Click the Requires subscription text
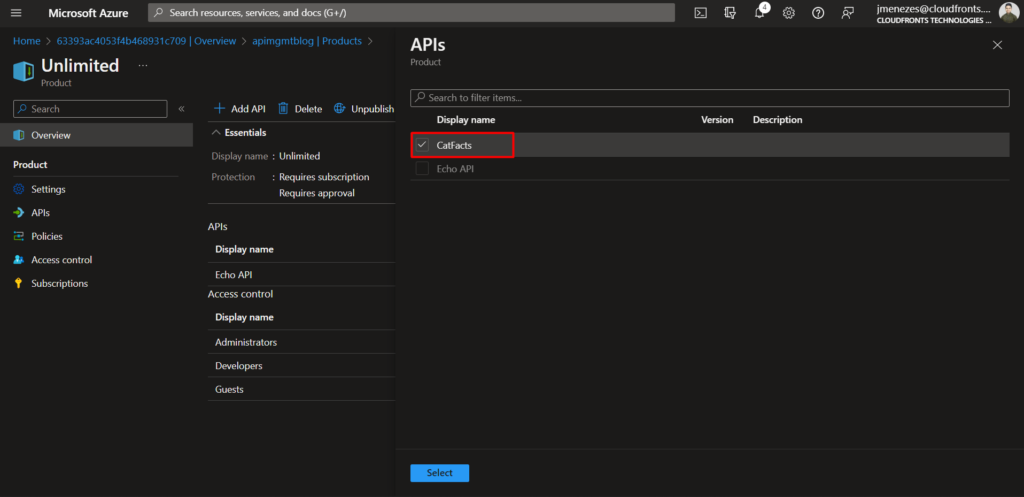The height and width of the screenshot is (497, 1024). (324, 177)
